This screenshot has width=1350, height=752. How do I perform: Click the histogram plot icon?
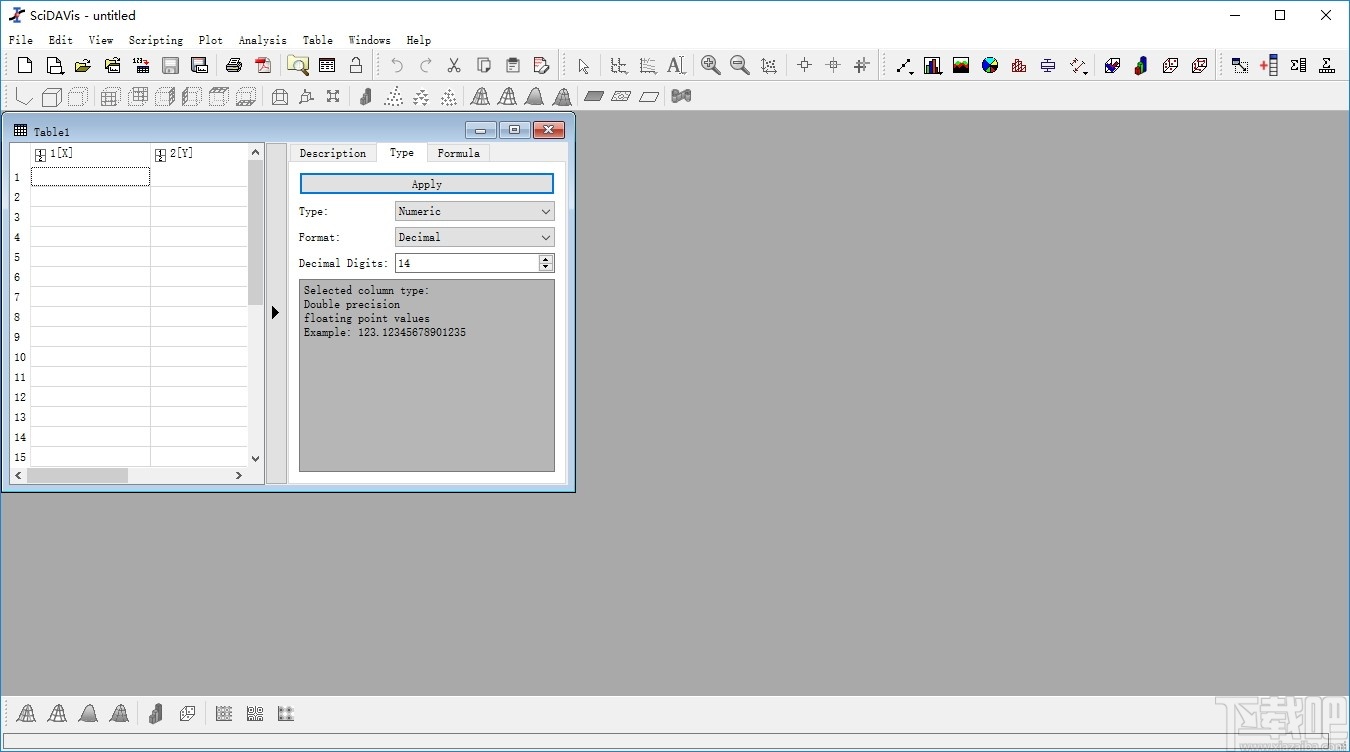point(1019,66)
